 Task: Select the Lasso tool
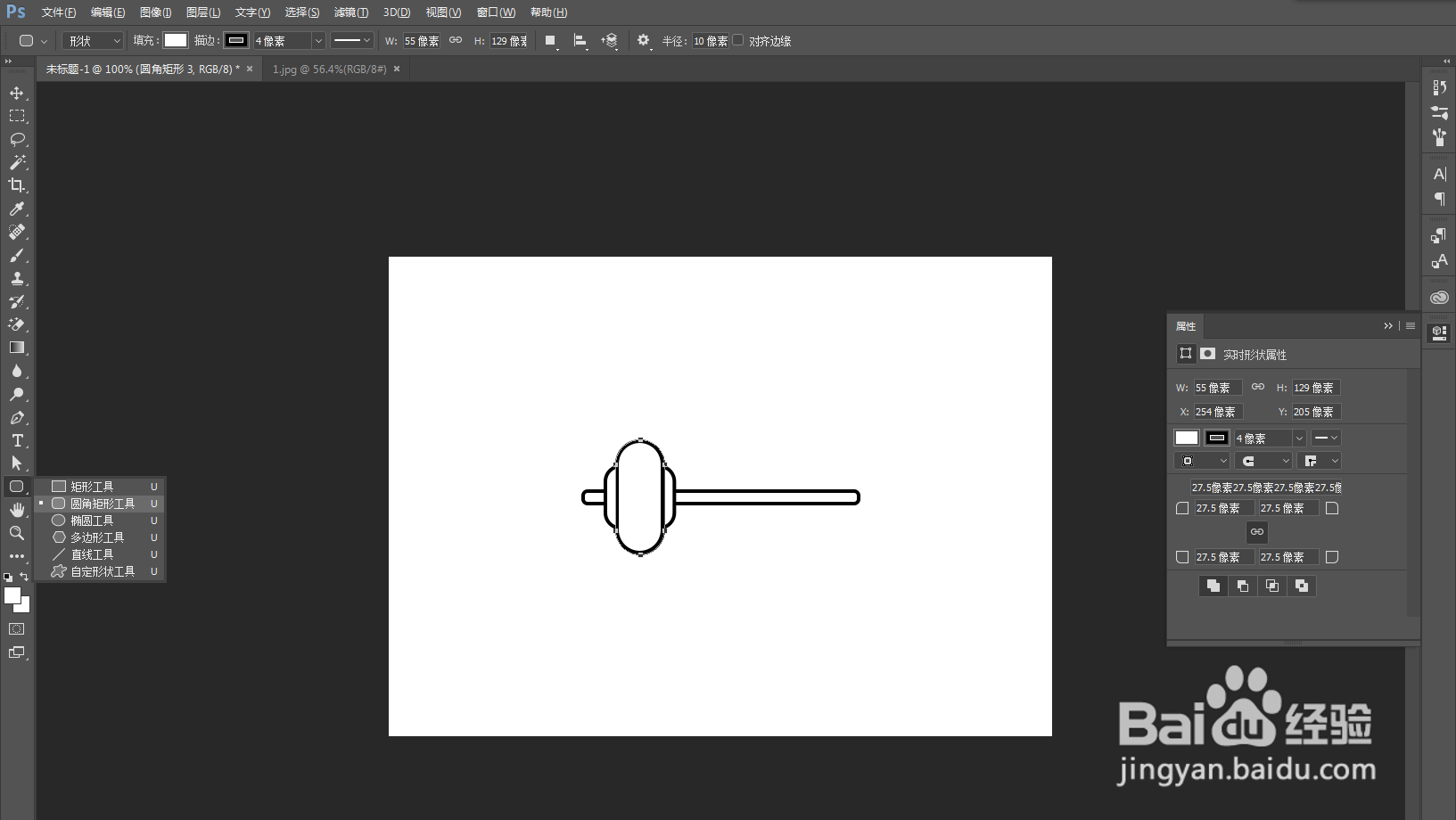point(17,139)
